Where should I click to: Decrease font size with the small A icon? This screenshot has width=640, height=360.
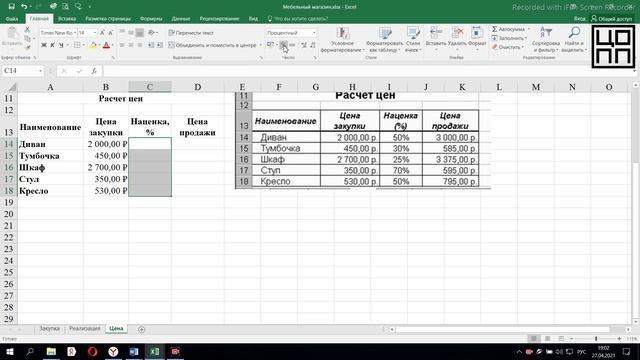point(110,33)
